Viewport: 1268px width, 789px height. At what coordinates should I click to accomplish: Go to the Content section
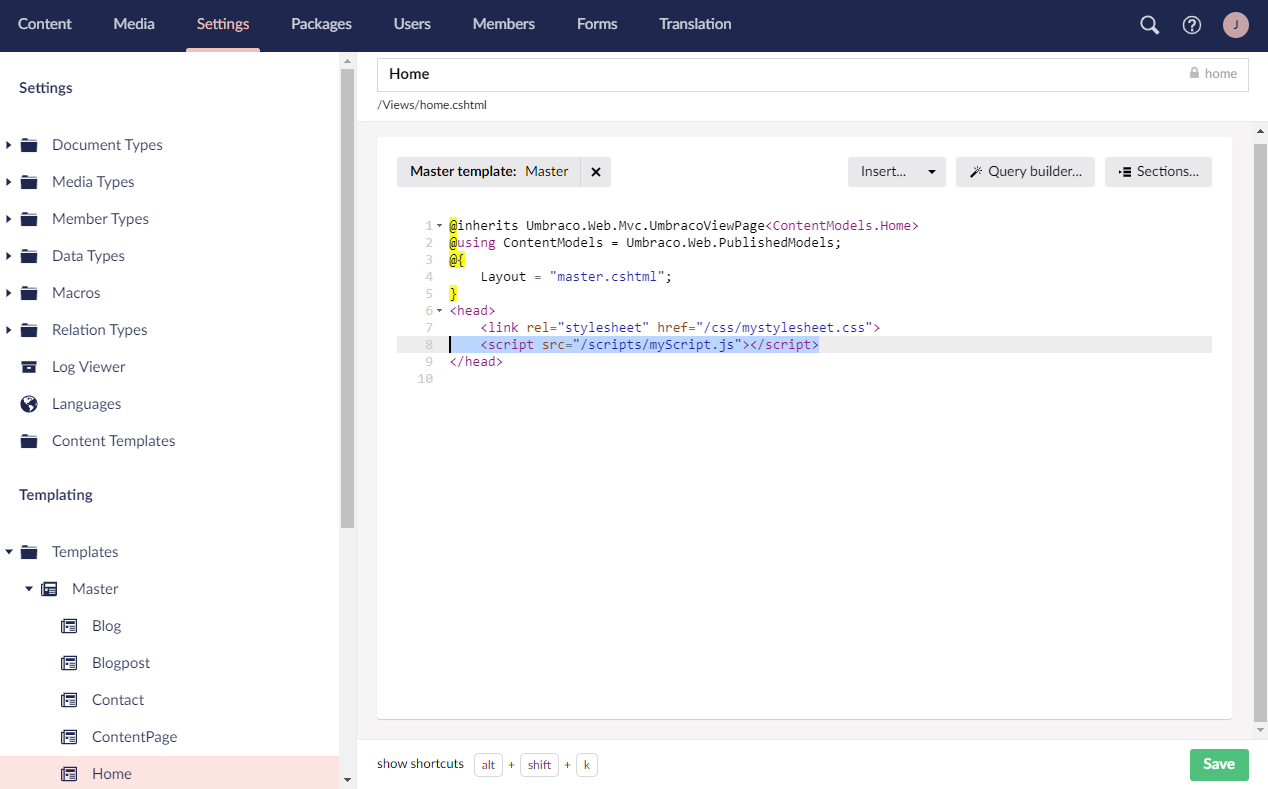point(44,25)
